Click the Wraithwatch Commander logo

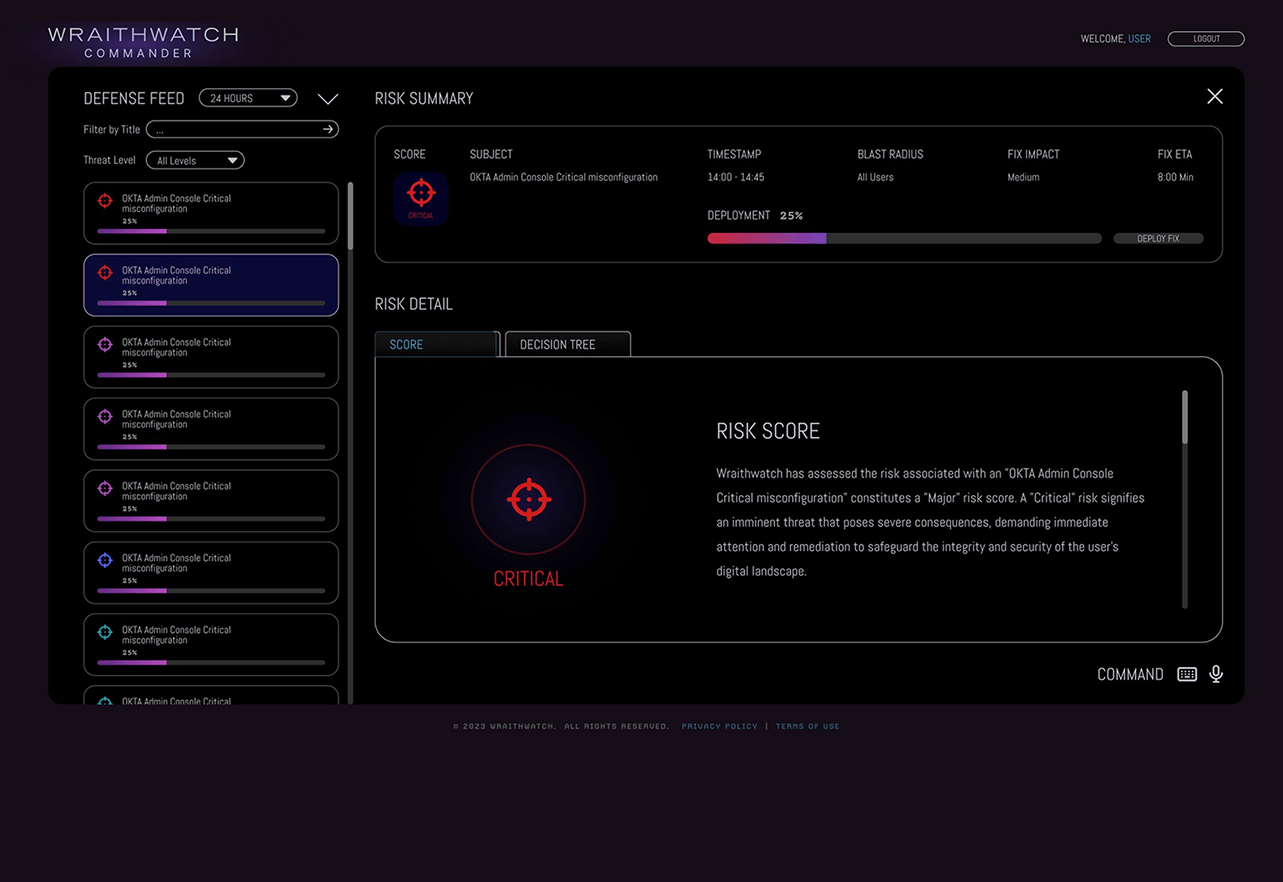tap(143, 42)
